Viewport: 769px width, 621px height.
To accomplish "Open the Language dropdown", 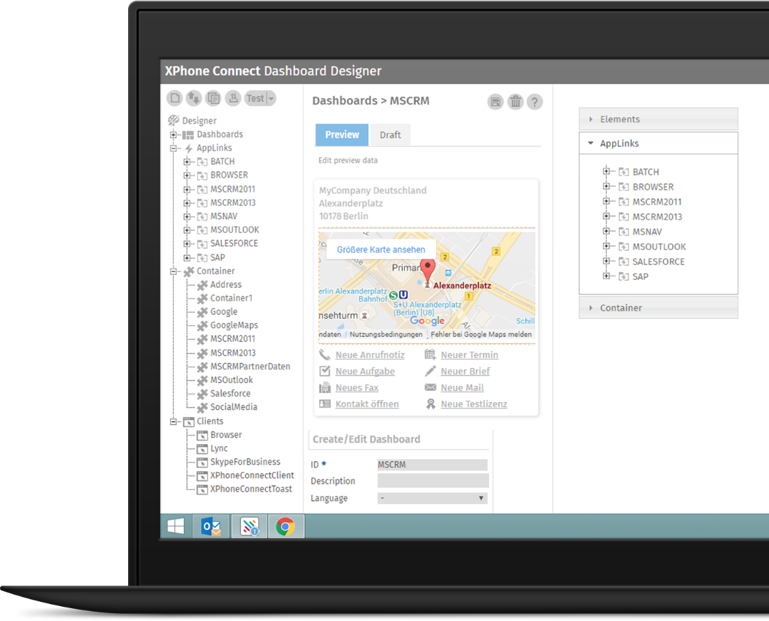I will click(432, 498).
